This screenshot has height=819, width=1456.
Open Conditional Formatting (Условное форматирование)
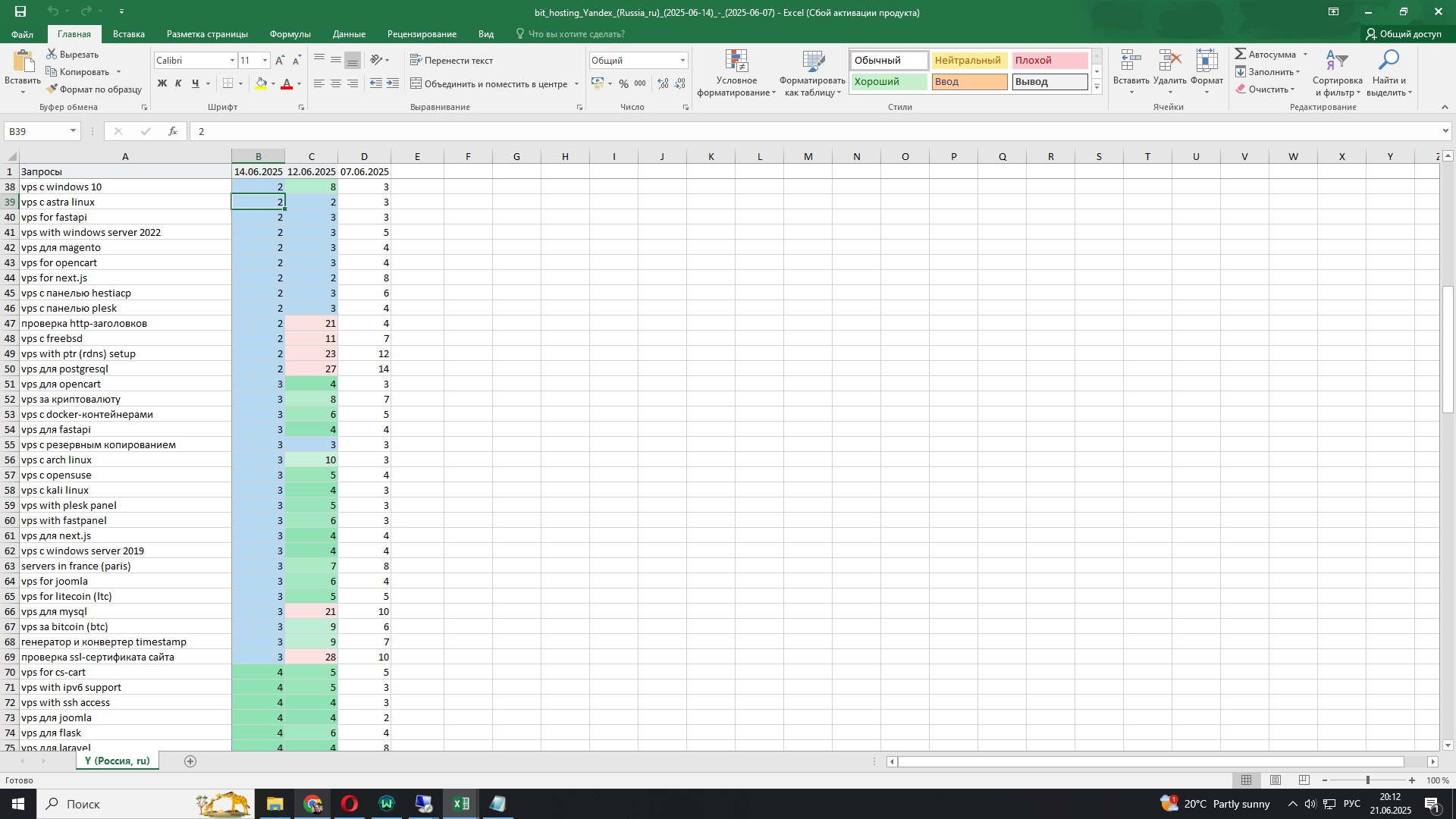pos(736,73)
